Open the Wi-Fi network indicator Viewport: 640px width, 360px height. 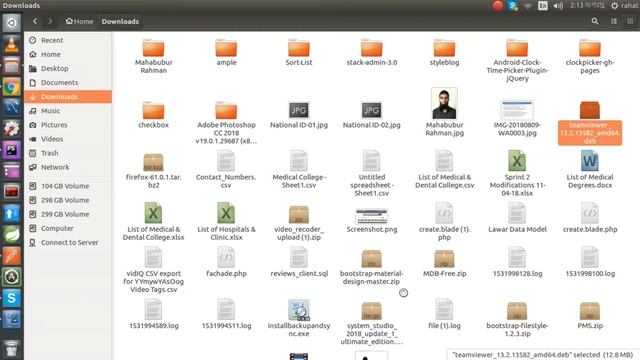coord(528,6)
